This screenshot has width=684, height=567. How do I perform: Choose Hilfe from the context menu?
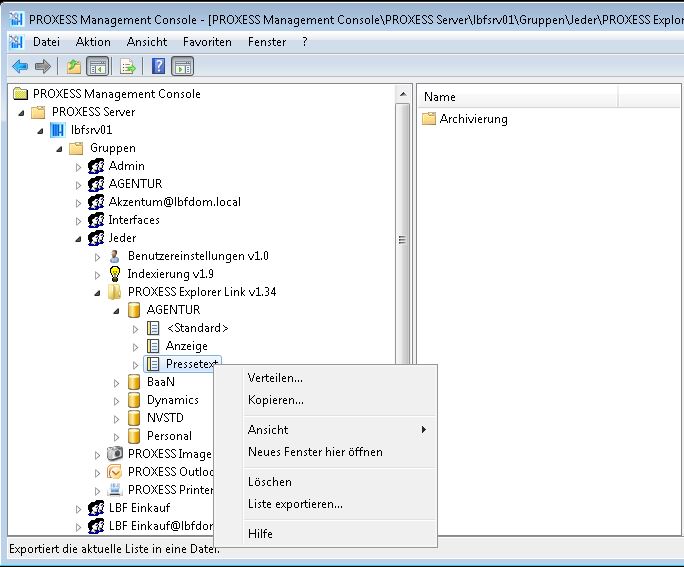(x=340, y=533)
